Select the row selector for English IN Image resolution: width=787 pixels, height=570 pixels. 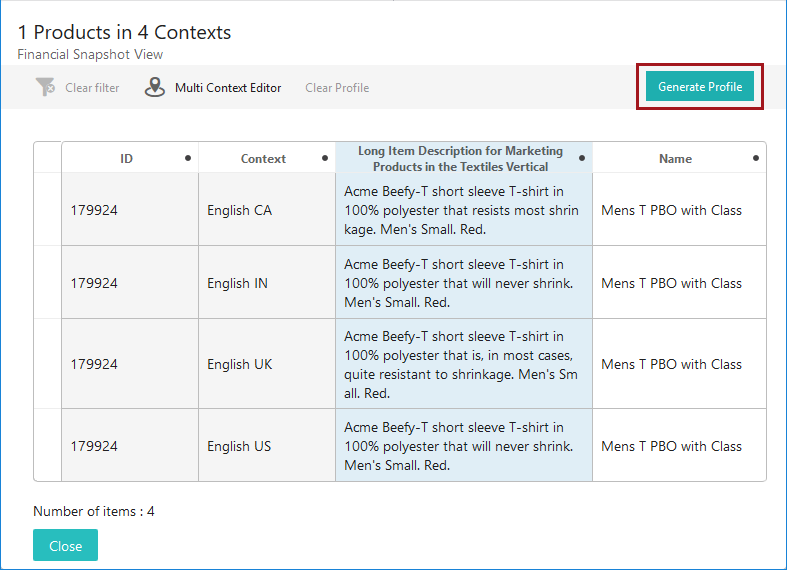[48, 283]
